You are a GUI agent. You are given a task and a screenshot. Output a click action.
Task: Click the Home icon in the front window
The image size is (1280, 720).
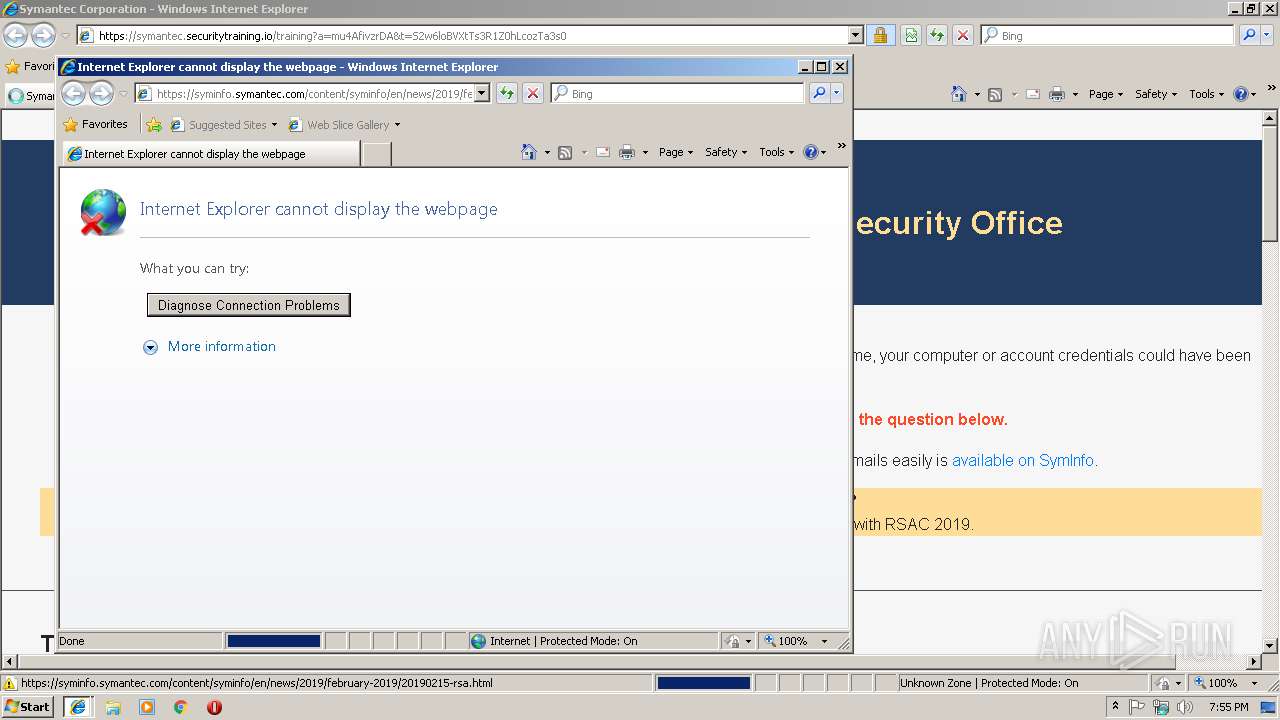(529, 152)
